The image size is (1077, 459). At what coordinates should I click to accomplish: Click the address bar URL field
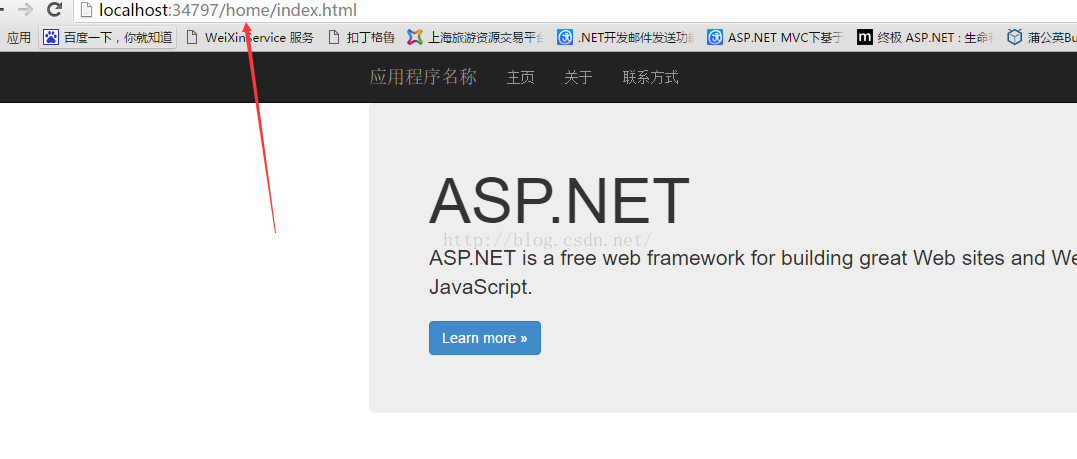(x=576, y=10)
